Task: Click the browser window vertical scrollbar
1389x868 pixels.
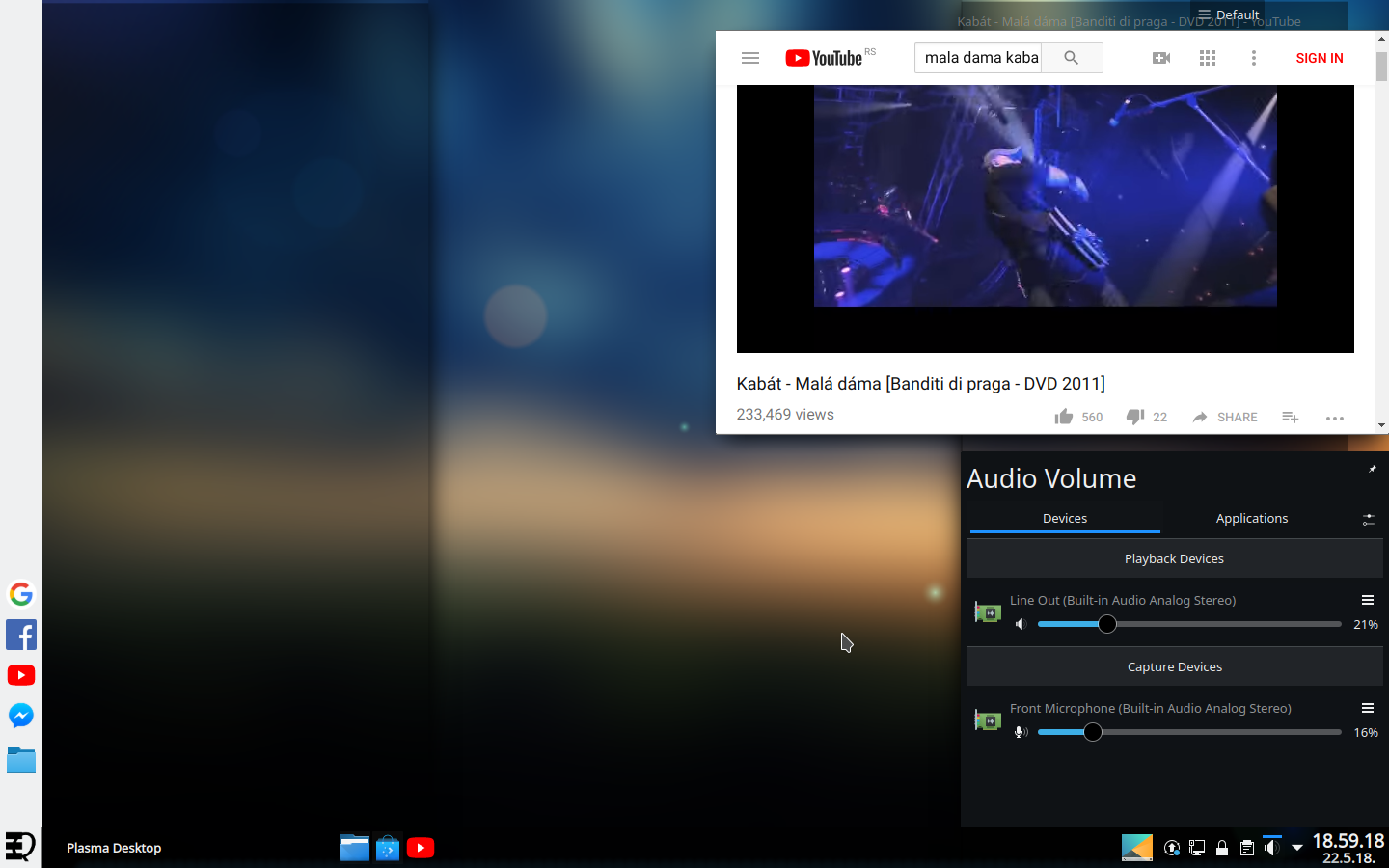Action: pyautogui.click(x=1381, y=232)
